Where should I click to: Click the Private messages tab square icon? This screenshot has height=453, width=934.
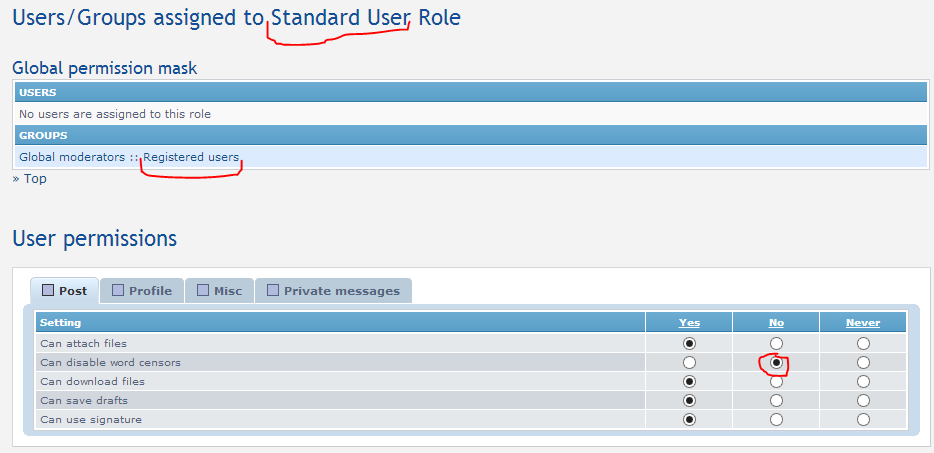point(273,290)
